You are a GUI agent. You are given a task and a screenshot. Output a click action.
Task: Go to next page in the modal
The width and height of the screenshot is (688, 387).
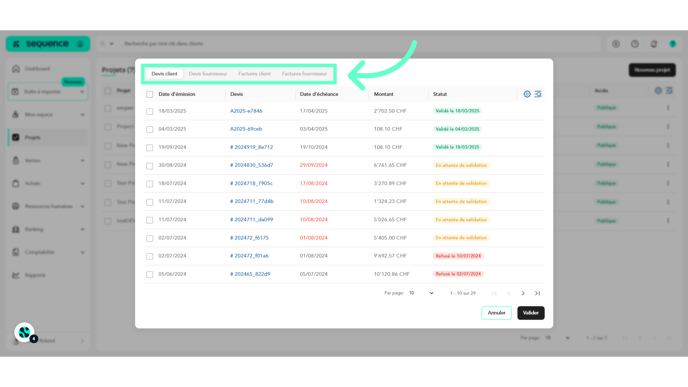(x=523, y=293)
